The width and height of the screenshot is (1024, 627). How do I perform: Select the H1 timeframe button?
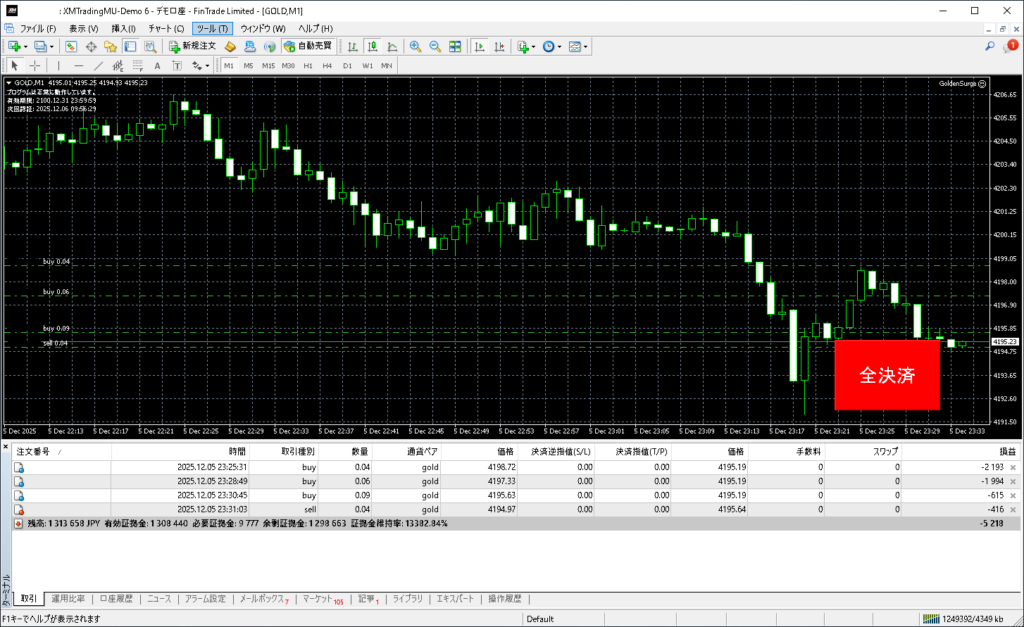click(308, 66)
